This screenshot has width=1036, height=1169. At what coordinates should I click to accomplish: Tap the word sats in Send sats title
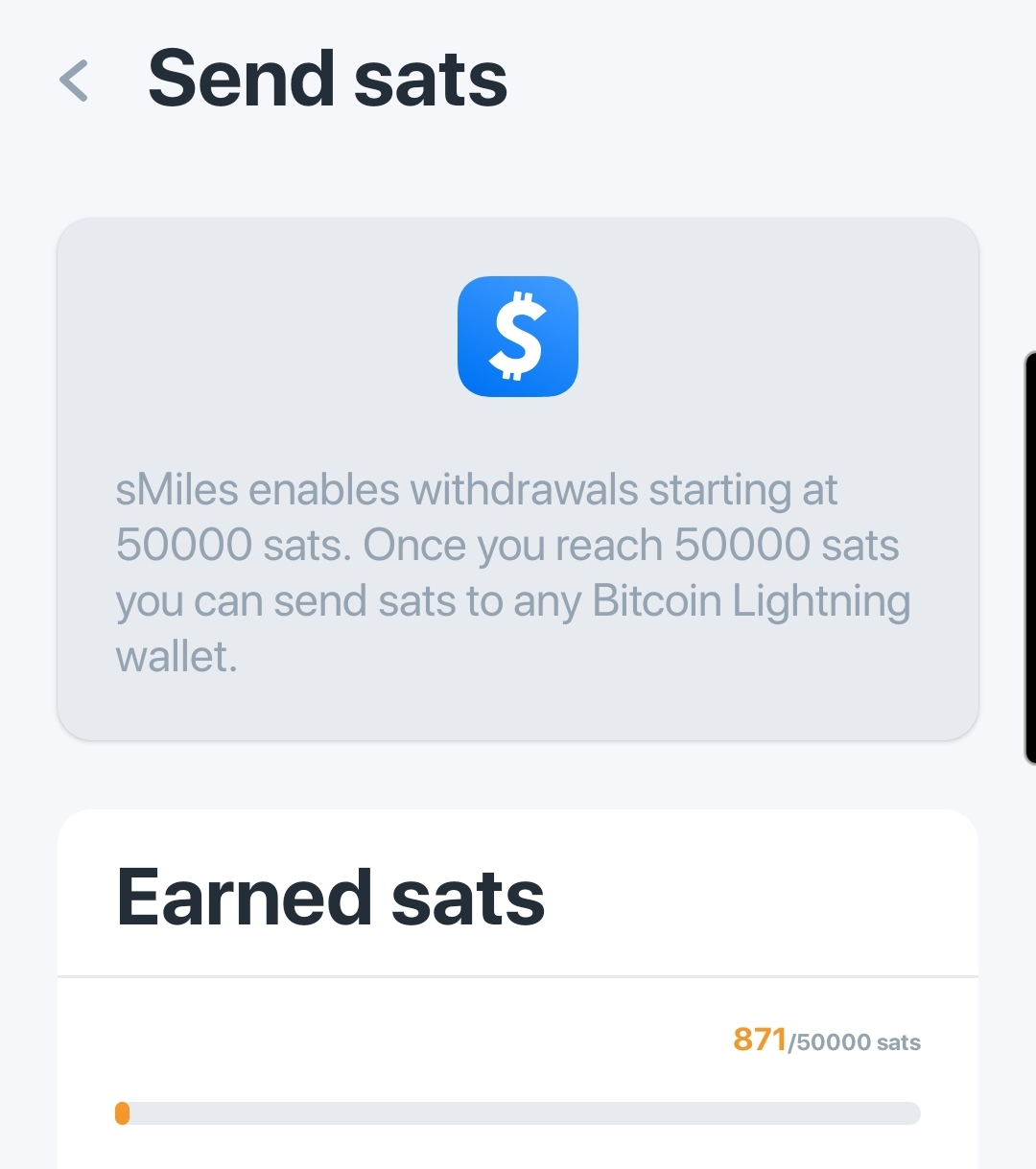click(x=430, y=80)
